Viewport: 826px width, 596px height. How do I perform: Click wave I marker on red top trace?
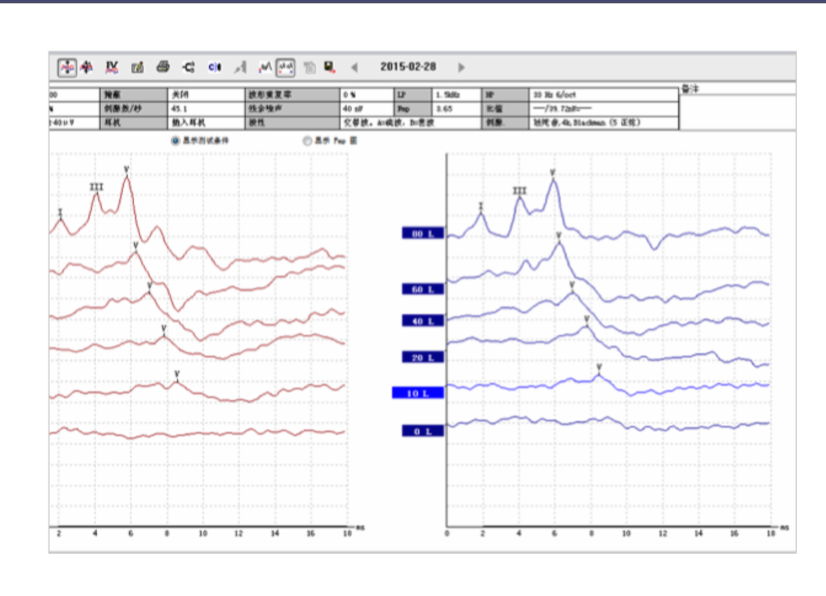(x=60, y=213)
